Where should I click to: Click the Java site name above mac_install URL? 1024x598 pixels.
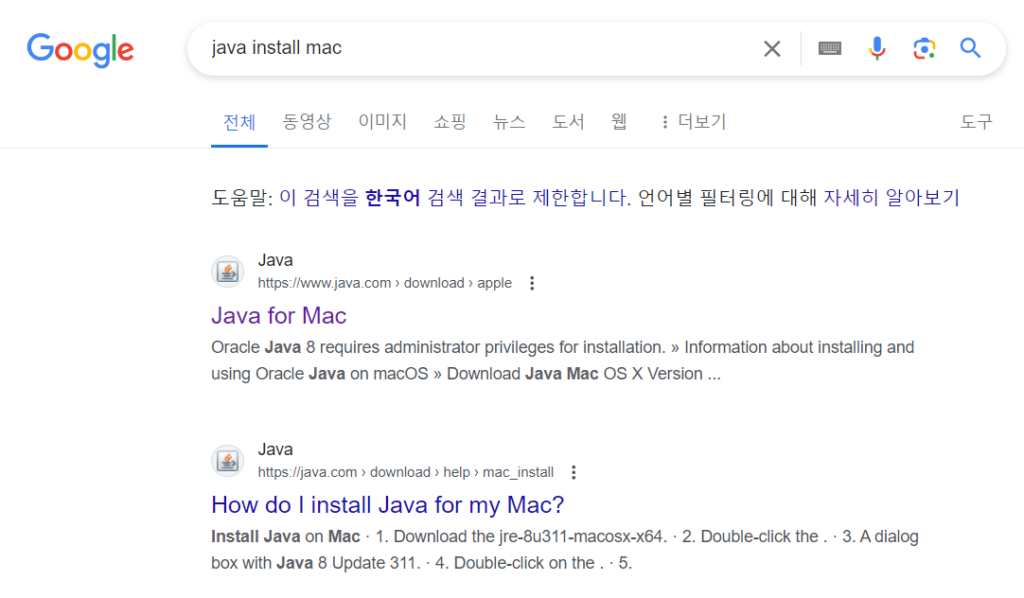click(275, 450)
